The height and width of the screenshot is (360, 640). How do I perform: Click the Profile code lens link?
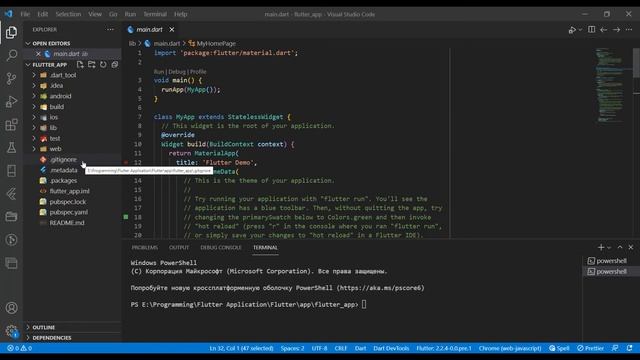pos(198,71)
